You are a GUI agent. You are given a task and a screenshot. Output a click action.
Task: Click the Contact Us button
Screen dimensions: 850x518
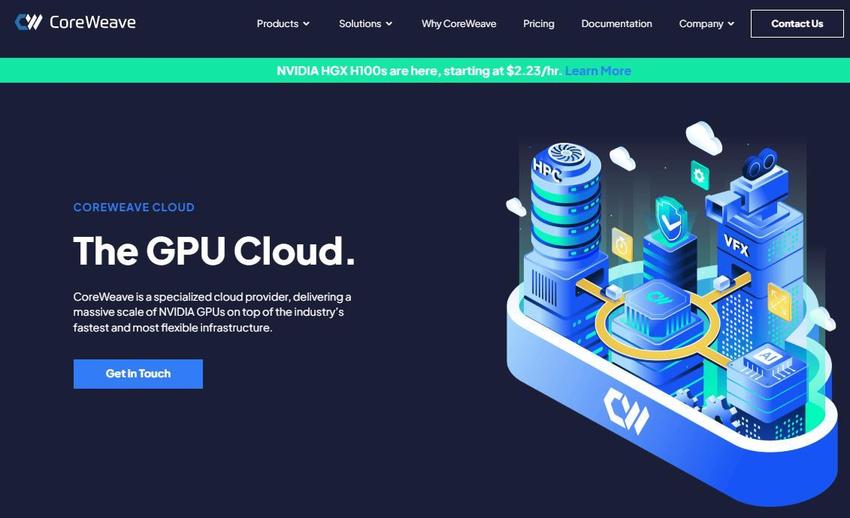click(x=797, y=24)
